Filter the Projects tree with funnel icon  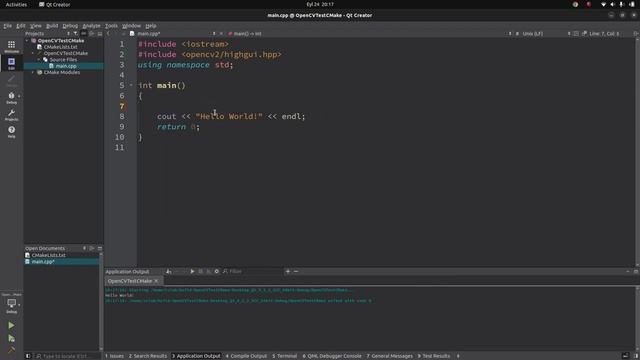point(76,33)
